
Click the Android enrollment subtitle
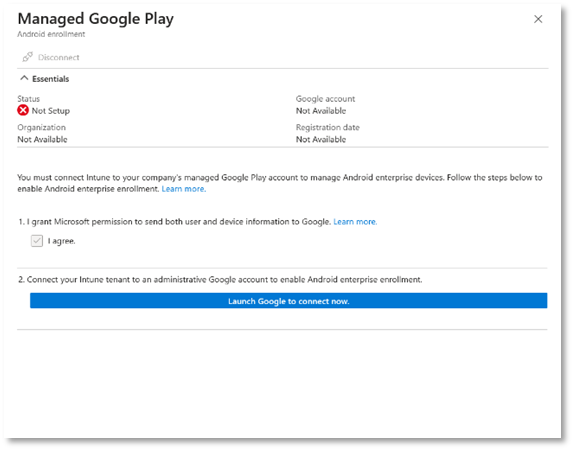[x=51, y=34]
